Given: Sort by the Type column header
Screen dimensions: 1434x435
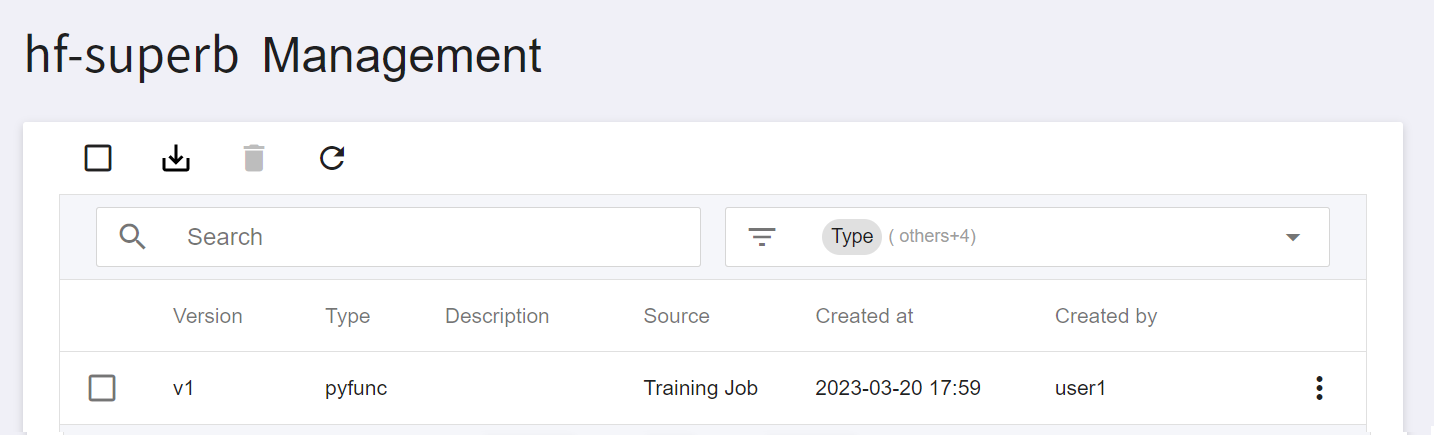Looking at the screenshot, I should point(347,316).
